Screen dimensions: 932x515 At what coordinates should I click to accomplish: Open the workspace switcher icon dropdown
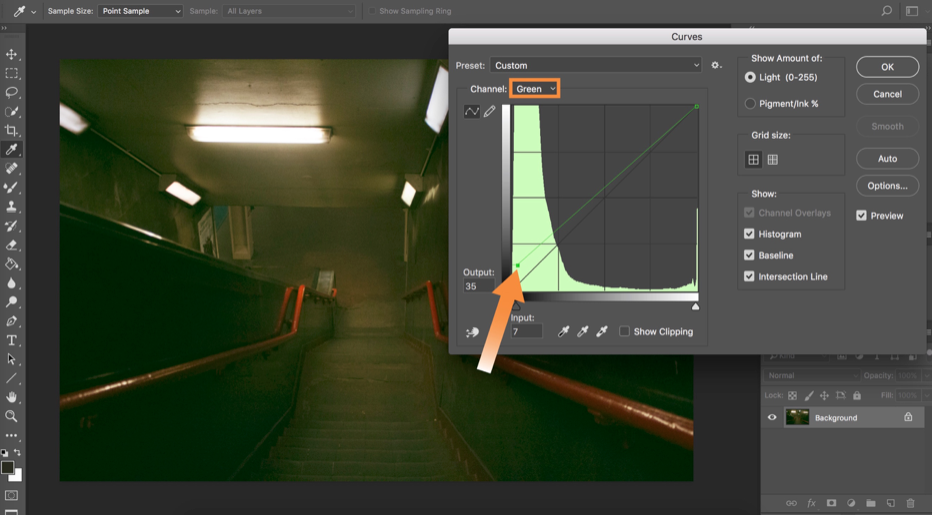[x=912, y=11]
